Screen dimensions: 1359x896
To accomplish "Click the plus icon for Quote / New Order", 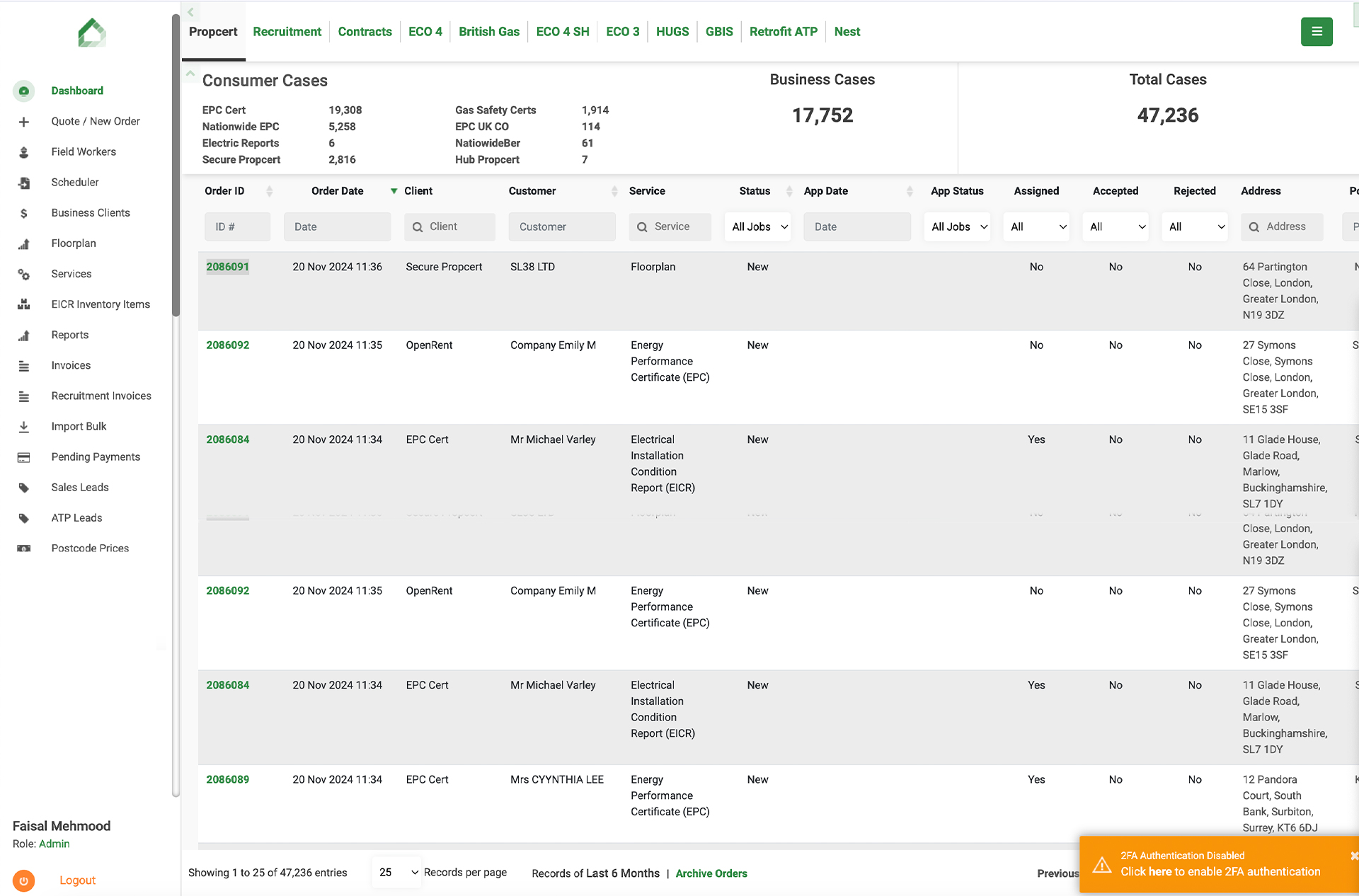I will point(23,122).
